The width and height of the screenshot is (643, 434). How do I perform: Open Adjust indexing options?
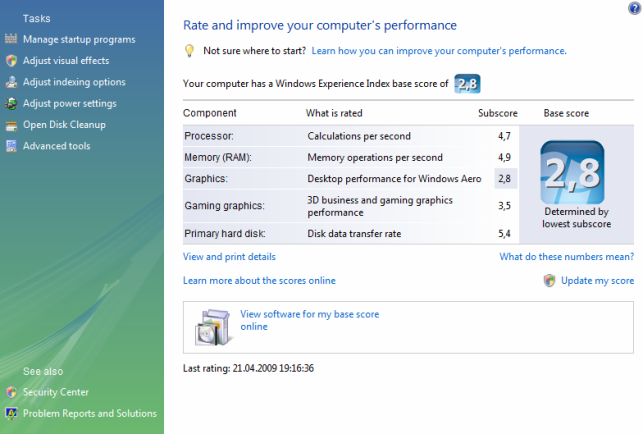point(74,82)
